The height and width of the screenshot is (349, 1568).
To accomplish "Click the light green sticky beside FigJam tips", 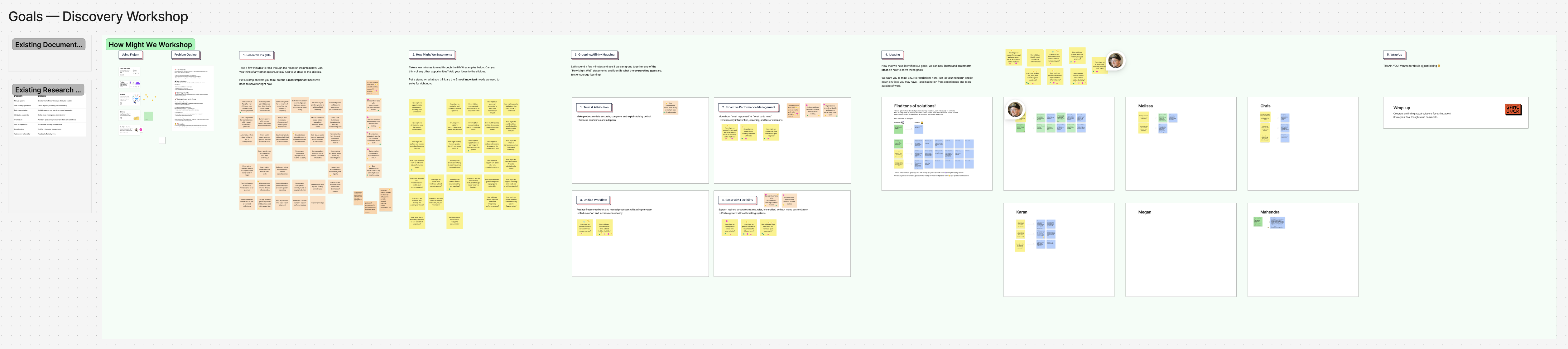I will tap(148, 116).
